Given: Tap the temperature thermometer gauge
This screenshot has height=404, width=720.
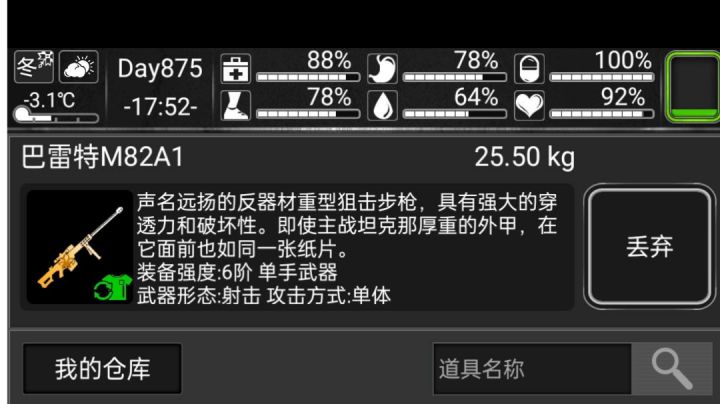Looking at the screenshot, I should click(x=56, y=115).
